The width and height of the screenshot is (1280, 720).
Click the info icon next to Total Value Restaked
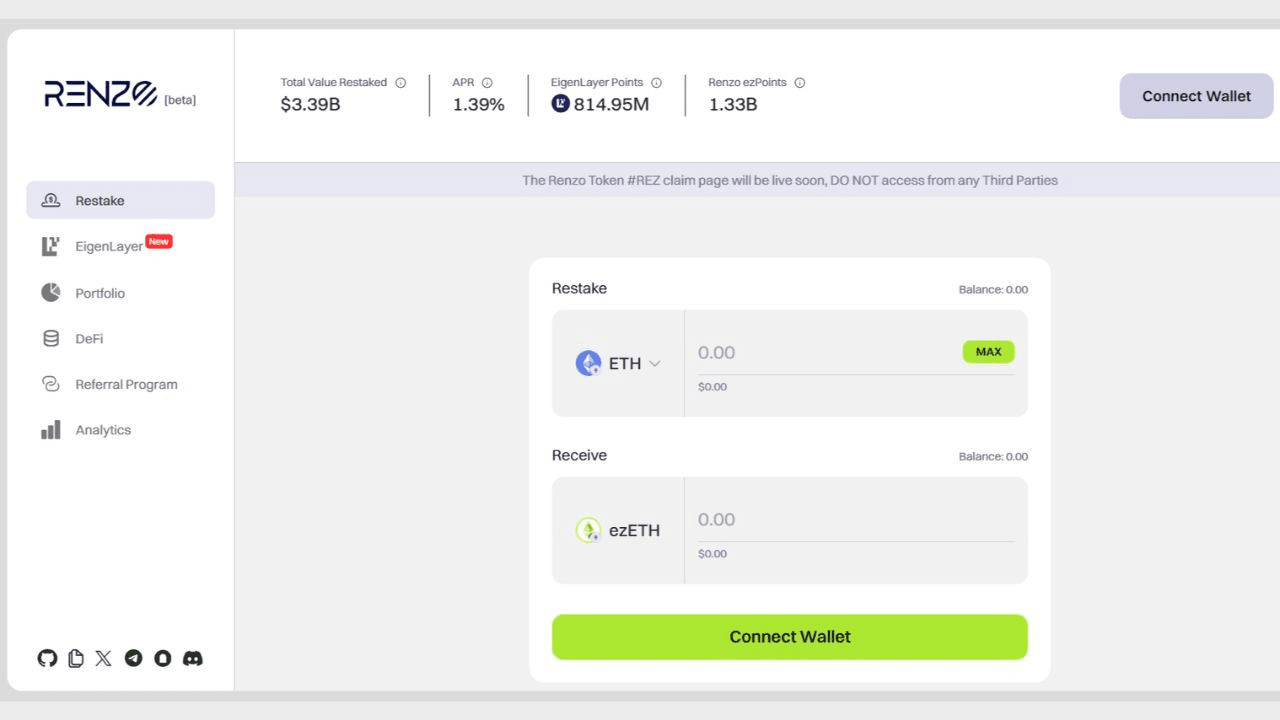tap(401, 83)
